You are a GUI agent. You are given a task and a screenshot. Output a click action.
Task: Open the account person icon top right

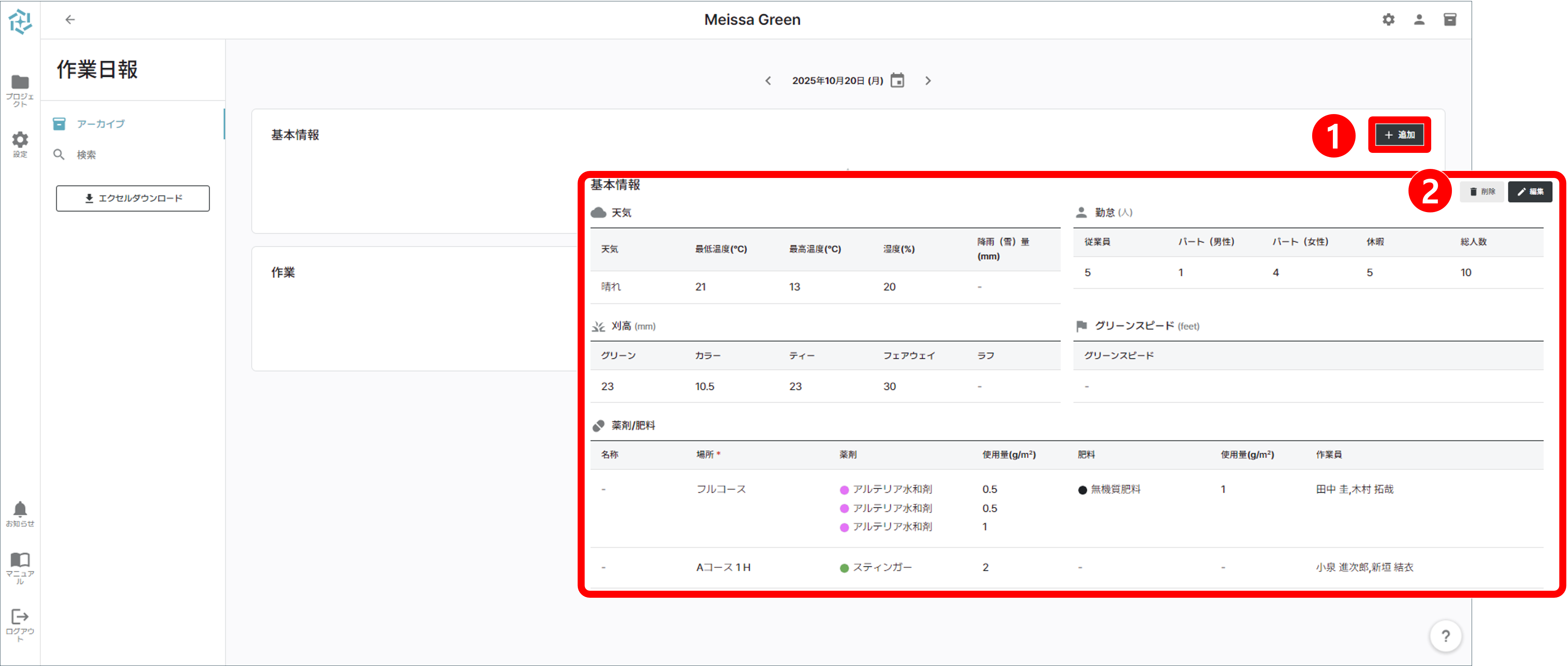(1419, 19)
